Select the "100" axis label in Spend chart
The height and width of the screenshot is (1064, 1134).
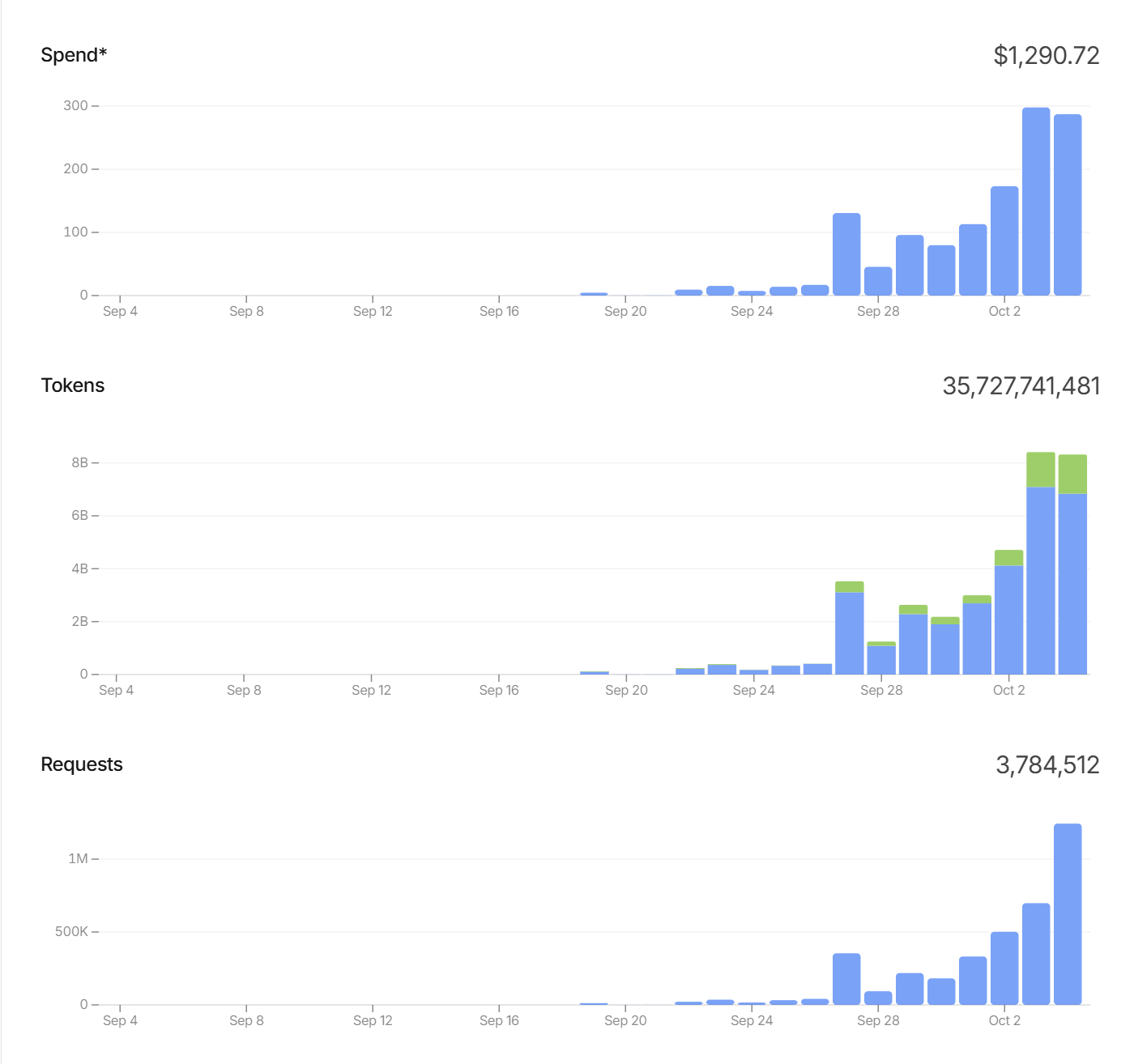pyautogui.click(x=75, y=232)
